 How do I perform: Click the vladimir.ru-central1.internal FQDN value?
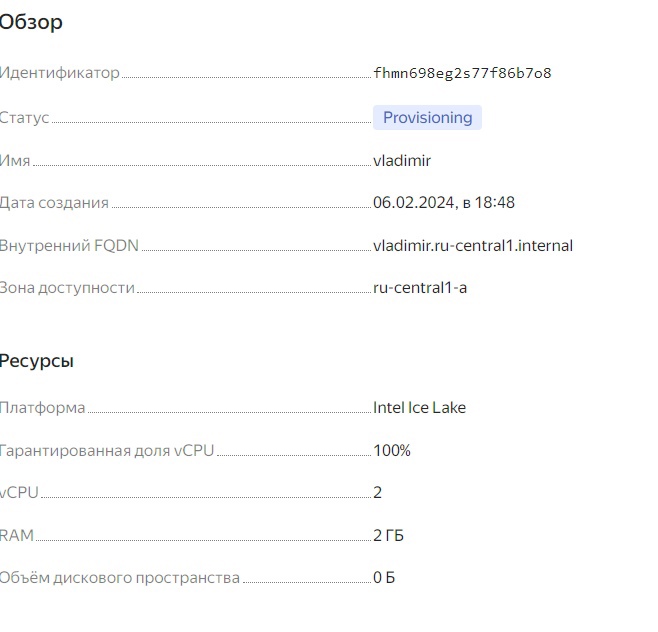point(473,246)
